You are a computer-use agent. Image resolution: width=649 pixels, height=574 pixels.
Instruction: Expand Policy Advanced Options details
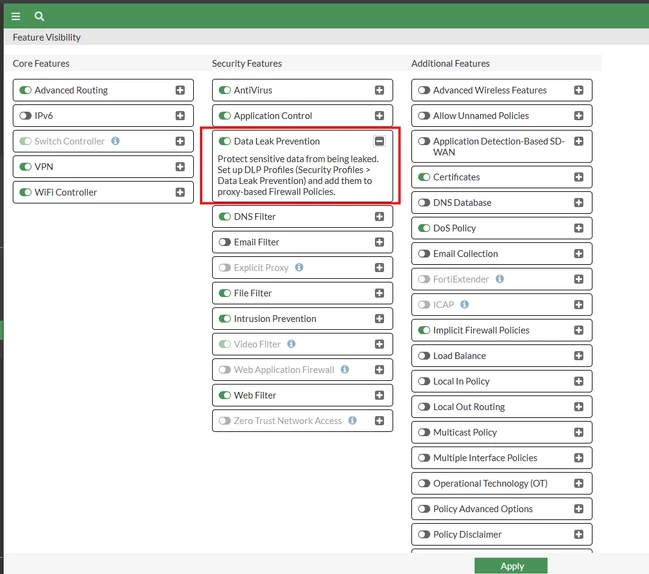579,509
